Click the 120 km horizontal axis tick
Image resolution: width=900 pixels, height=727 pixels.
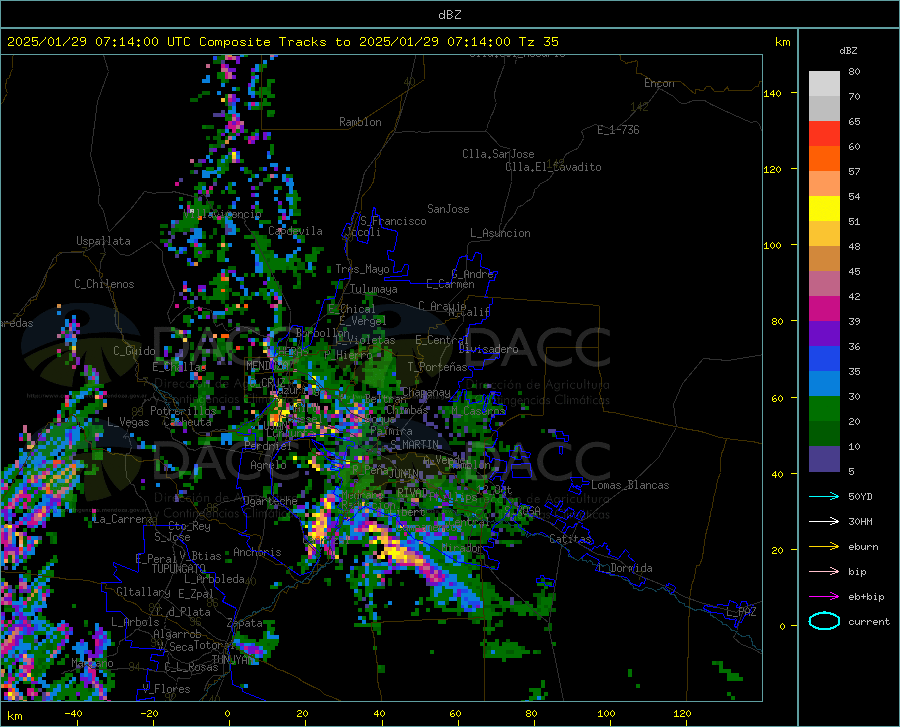(682, 714)
